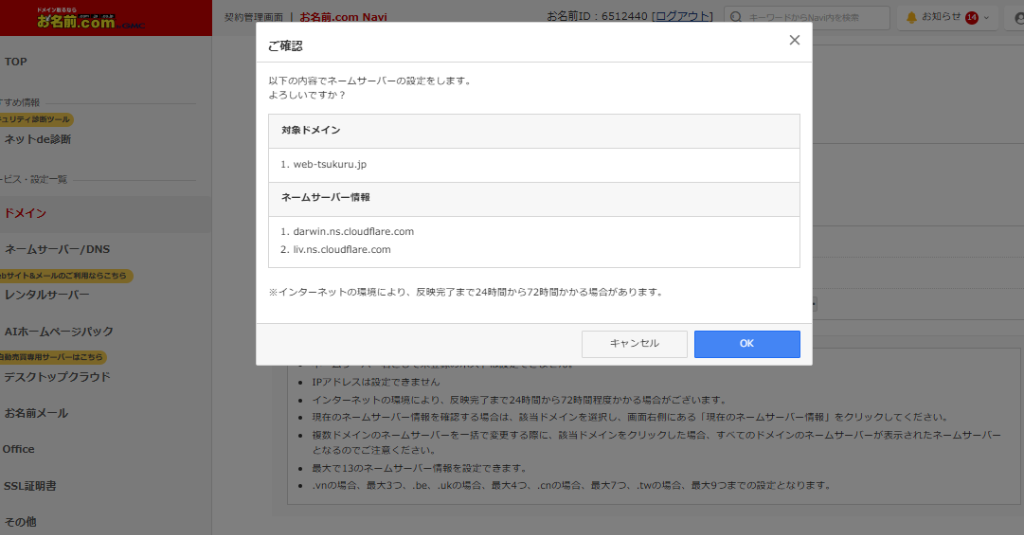1024x535 pixels.
Task: Click the お名前.com Navi header link
Action: click(x=343, y=17)
